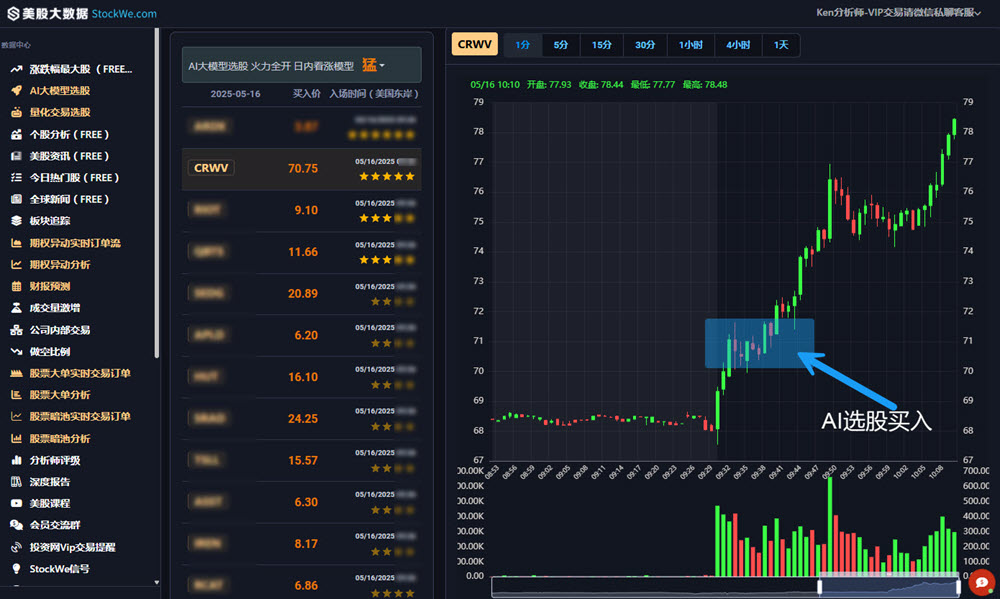Click the AI大模型选股 rocket icon
This screenshot has width=1000, height=599.
point(16,91)
